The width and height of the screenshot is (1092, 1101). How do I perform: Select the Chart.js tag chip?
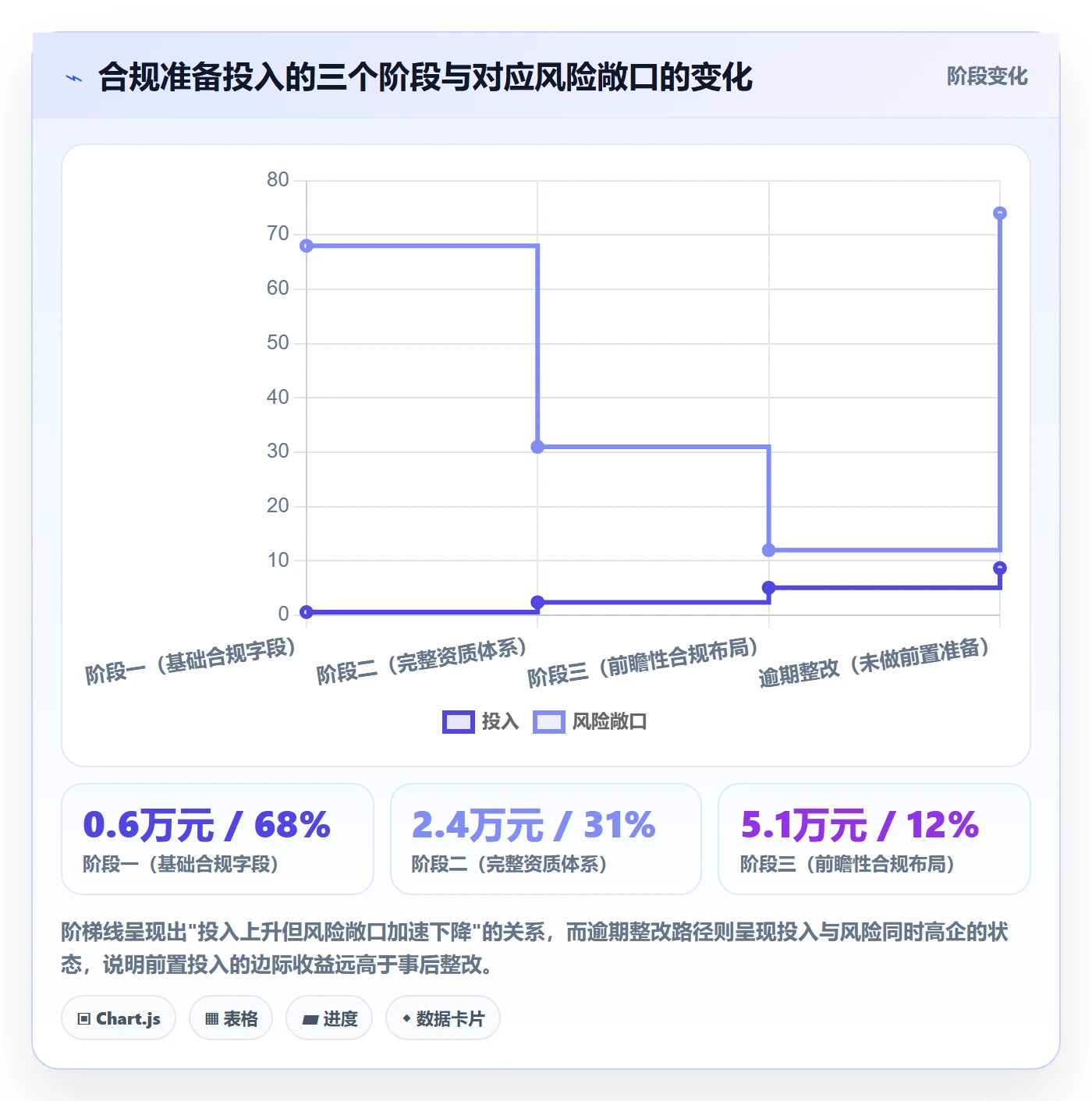click(x=119, y=1018)
